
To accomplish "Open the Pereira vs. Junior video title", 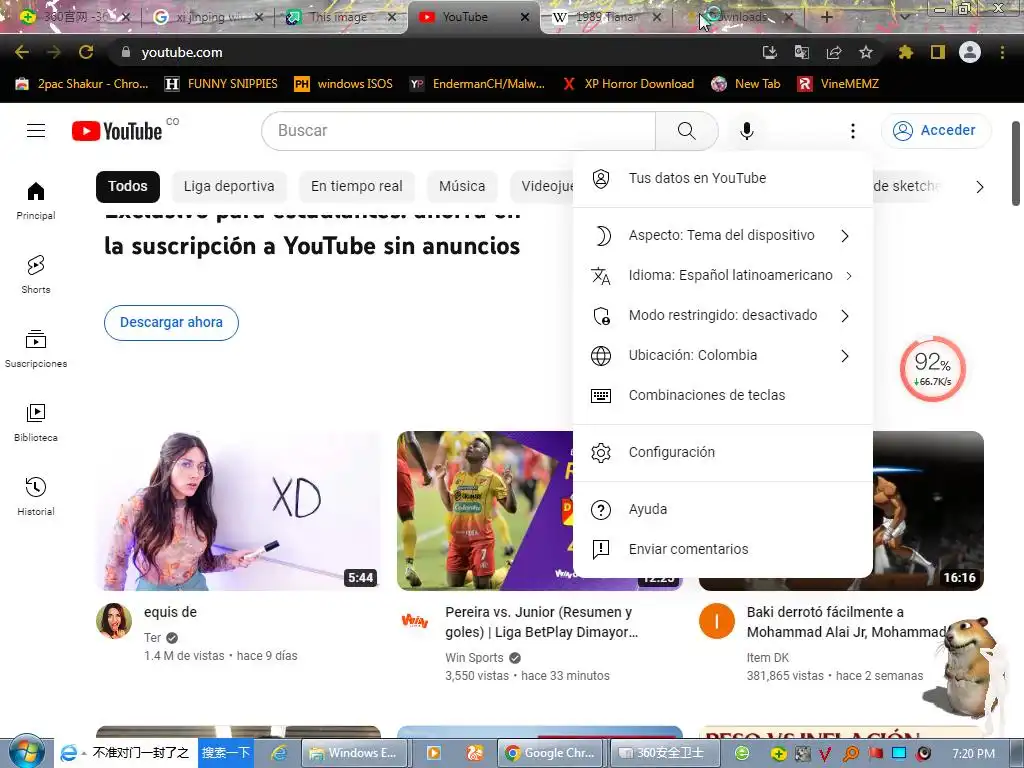I will pyautogui.click(x=541, y=622).
